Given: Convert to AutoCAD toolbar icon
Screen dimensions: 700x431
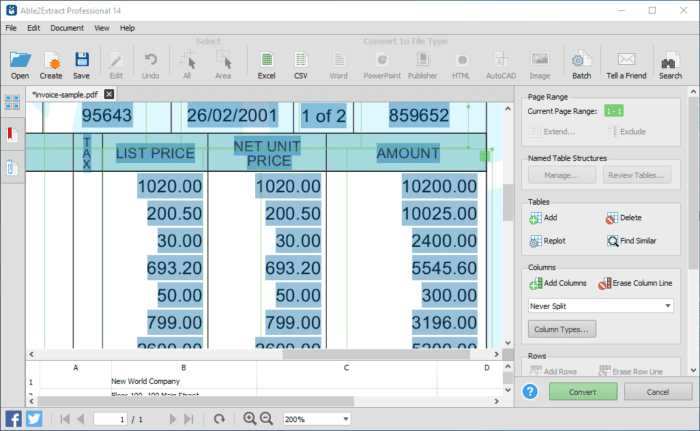Looking at the screenshot, I should coord(501,65).
